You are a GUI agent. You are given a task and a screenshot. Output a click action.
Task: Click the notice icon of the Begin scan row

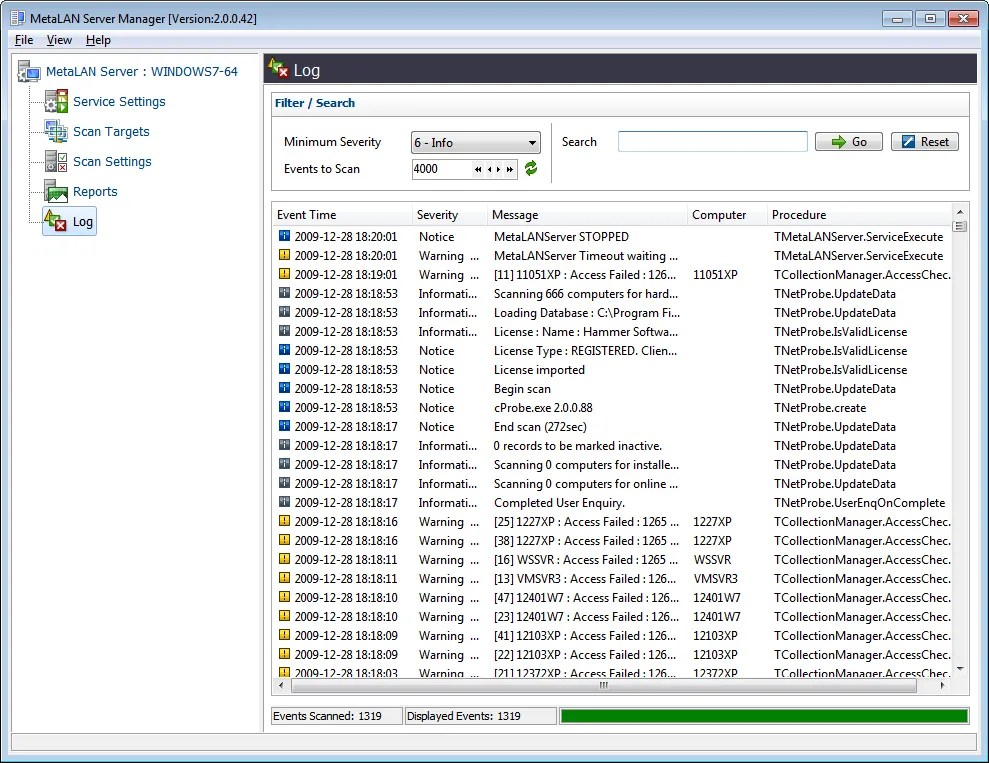click(284, 388)
